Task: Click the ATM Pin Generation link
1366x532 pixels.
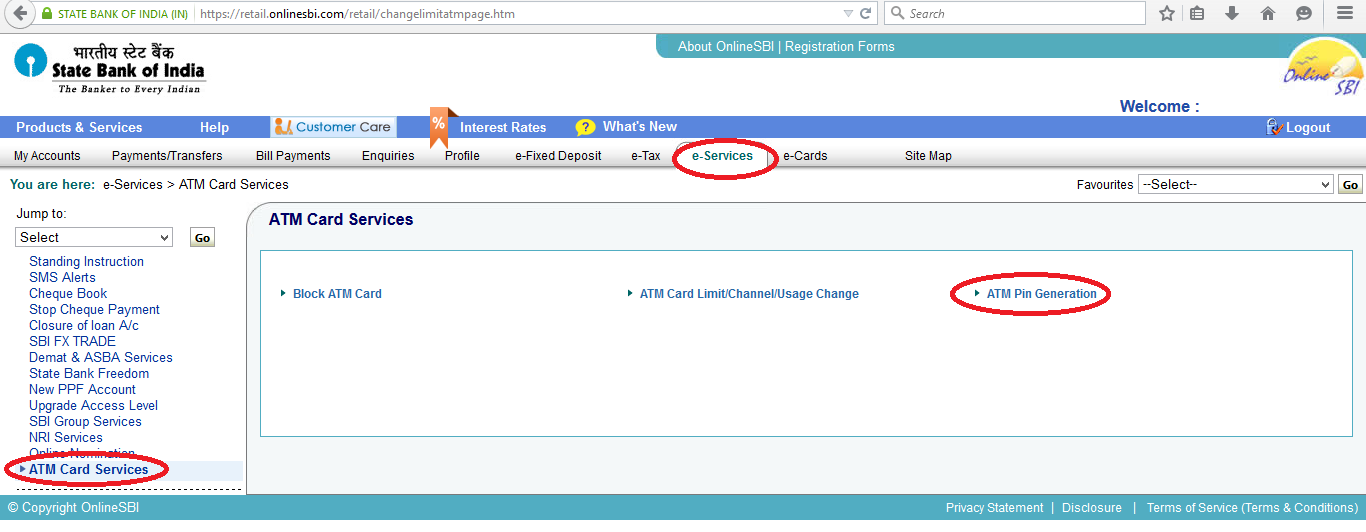Action: tap(1041, 294)
